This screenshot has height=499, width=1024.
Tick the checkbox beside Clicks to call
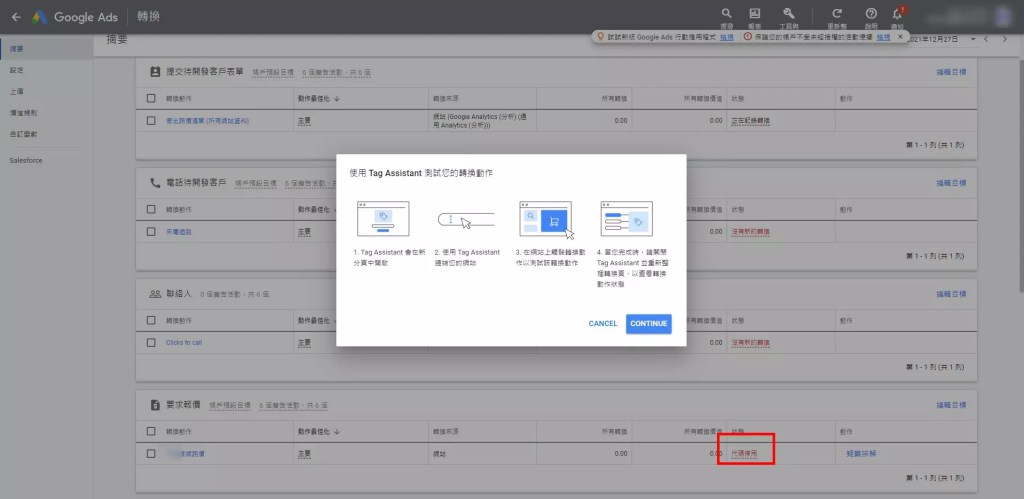pyautogui.click(x=151, y=342)
